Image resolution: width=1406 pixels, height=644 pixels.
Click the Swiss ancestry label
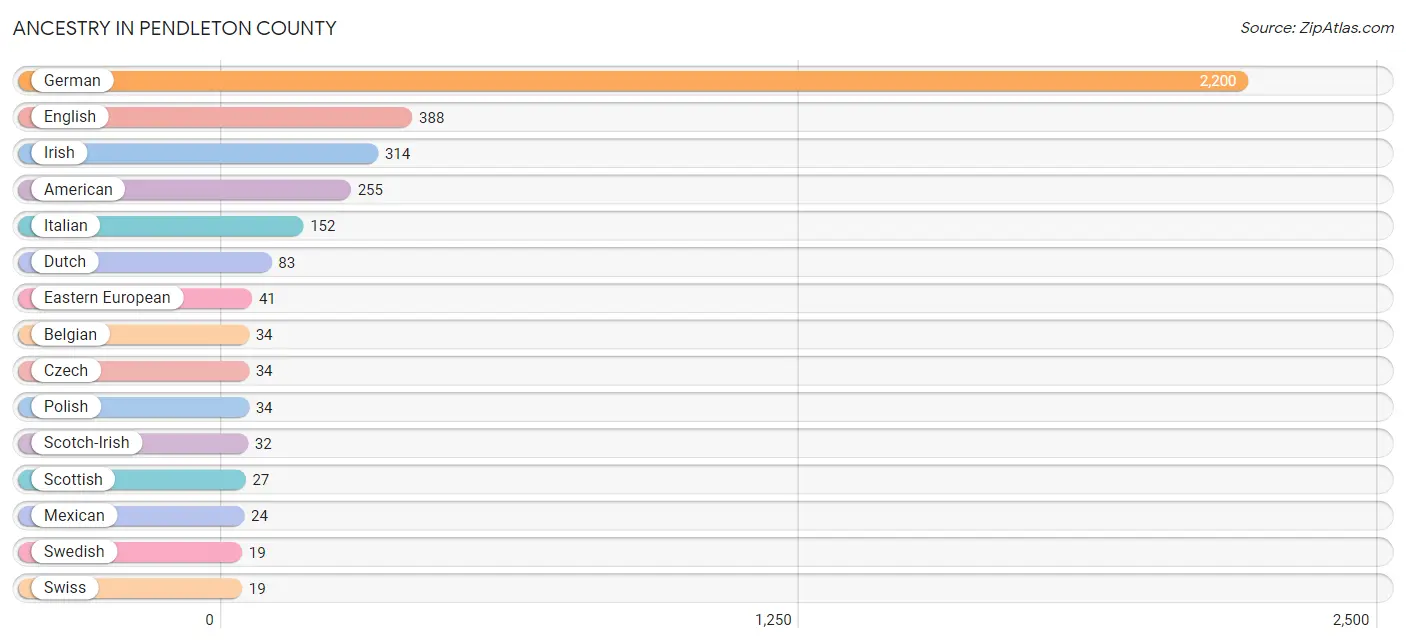(65, 588)
